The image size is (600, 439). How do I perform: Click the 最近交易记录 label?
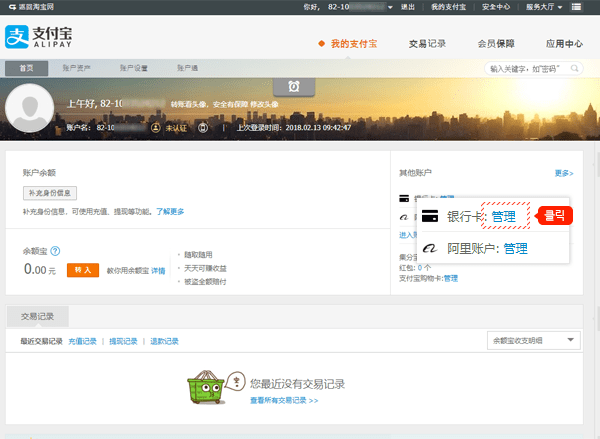[x=41, y=341]
